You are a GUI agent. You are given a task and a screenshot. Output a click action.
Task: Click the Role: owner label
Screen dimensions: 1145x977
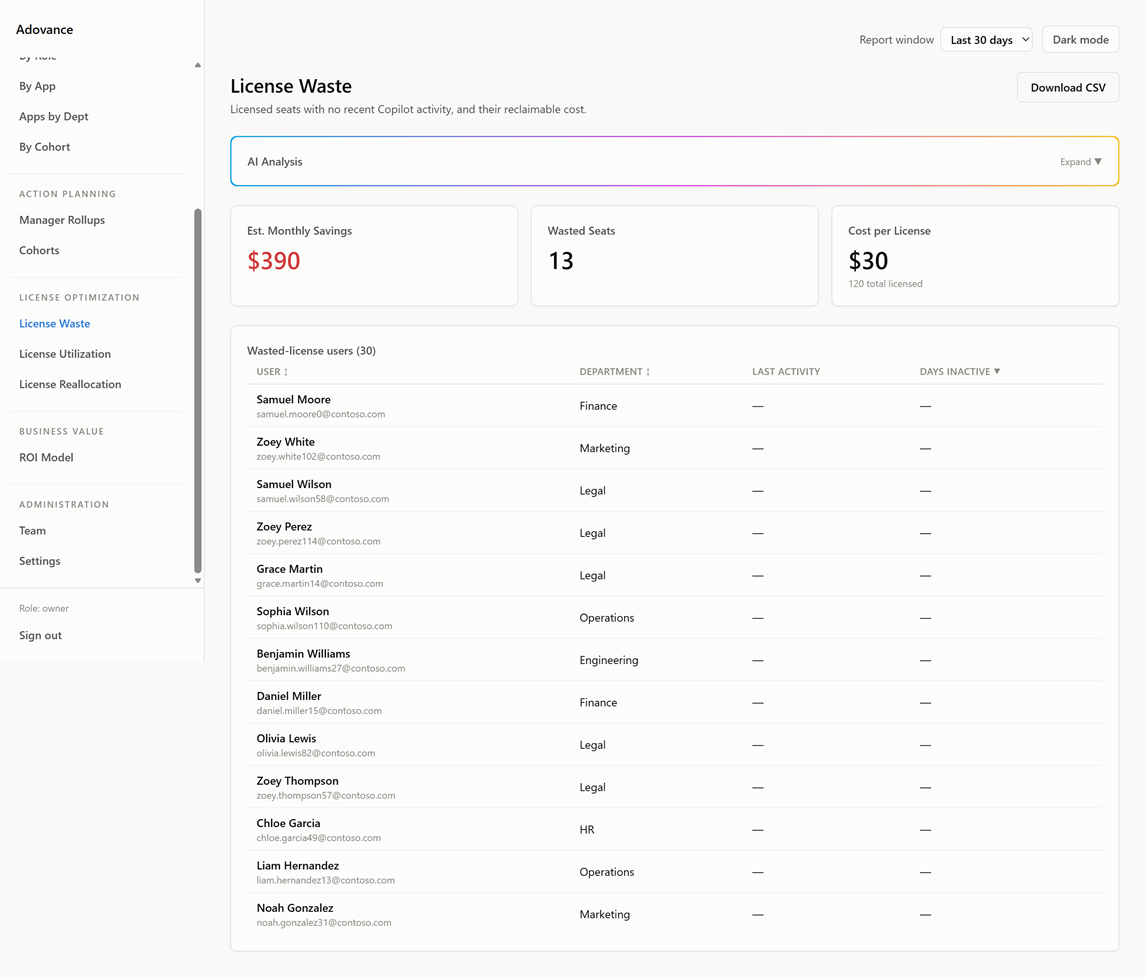point(44,608)
